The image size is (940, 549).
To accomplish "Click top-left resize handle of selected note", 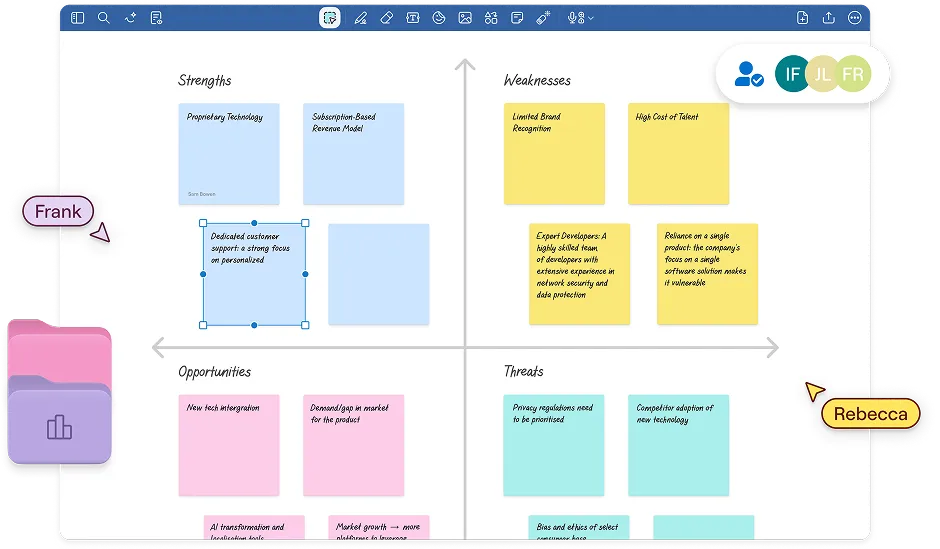I will point(203,223).
